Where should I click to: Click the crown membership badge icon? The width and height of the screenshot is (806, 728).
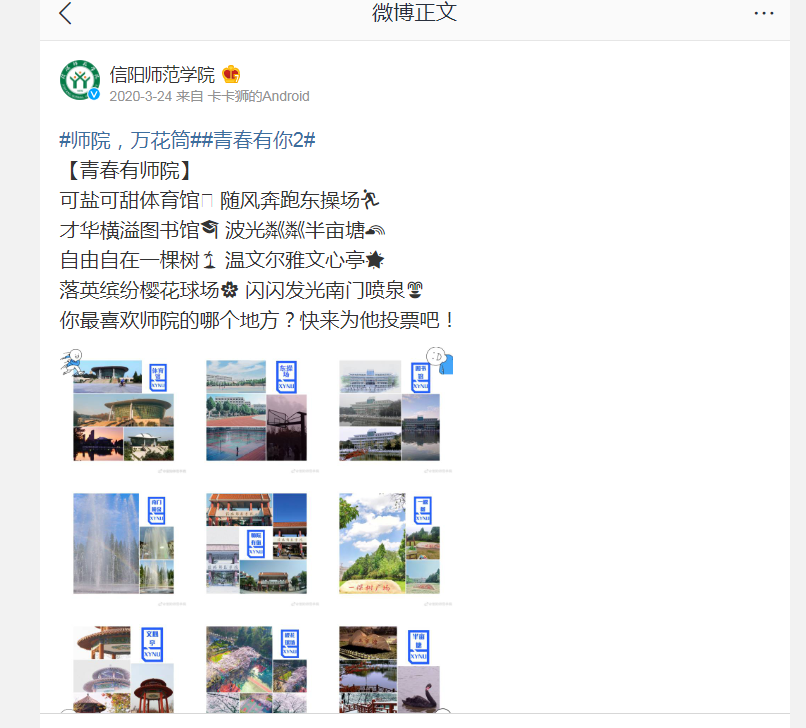tap(231, 75)
